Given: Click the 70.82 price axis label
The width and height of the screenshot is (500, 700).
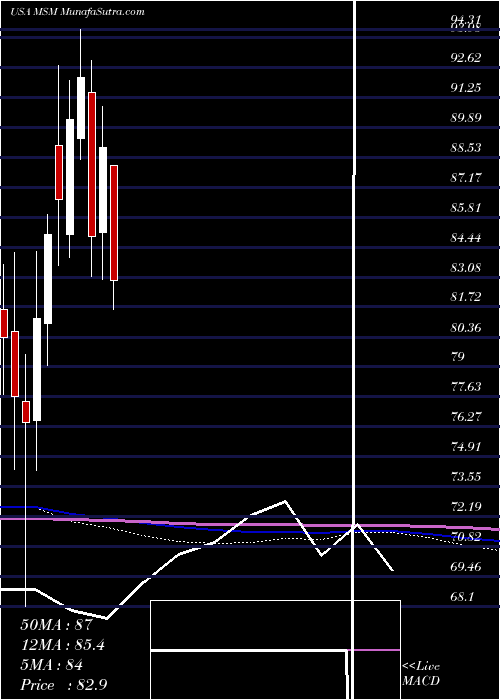Looking at the screenshot, I should tap(466, 537).
